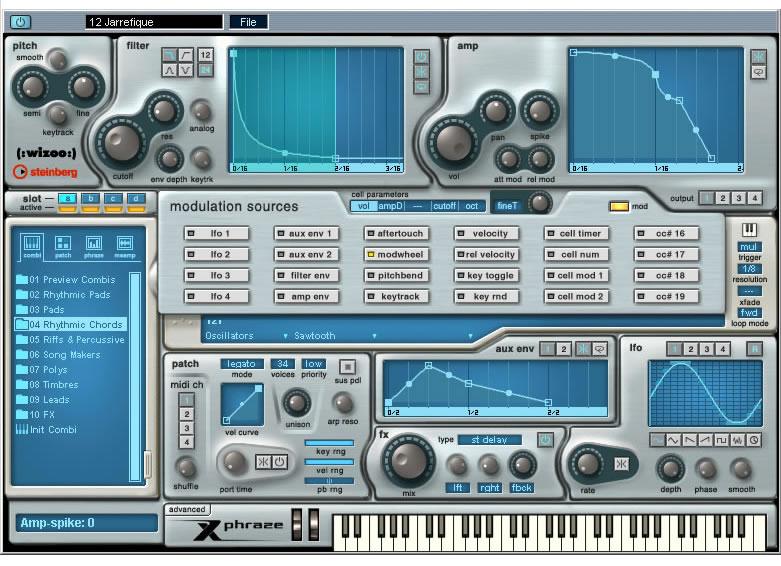
Task: Select the high-pass filter type icon
Action: pyautogui.click(x=185, y=54)
